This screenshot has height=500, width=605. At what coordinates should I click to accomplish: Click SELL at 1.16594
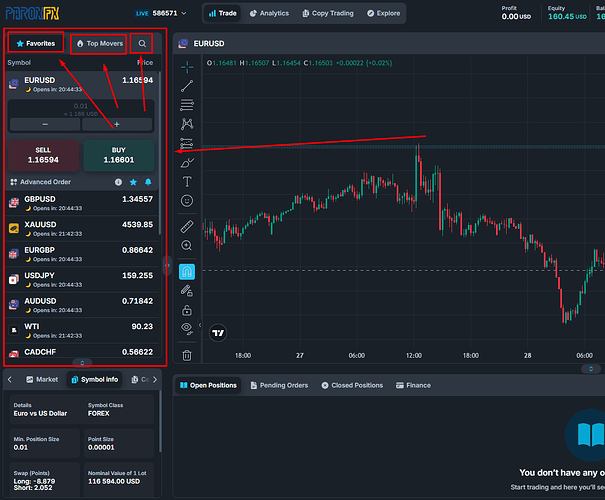(x=43, y=155)
